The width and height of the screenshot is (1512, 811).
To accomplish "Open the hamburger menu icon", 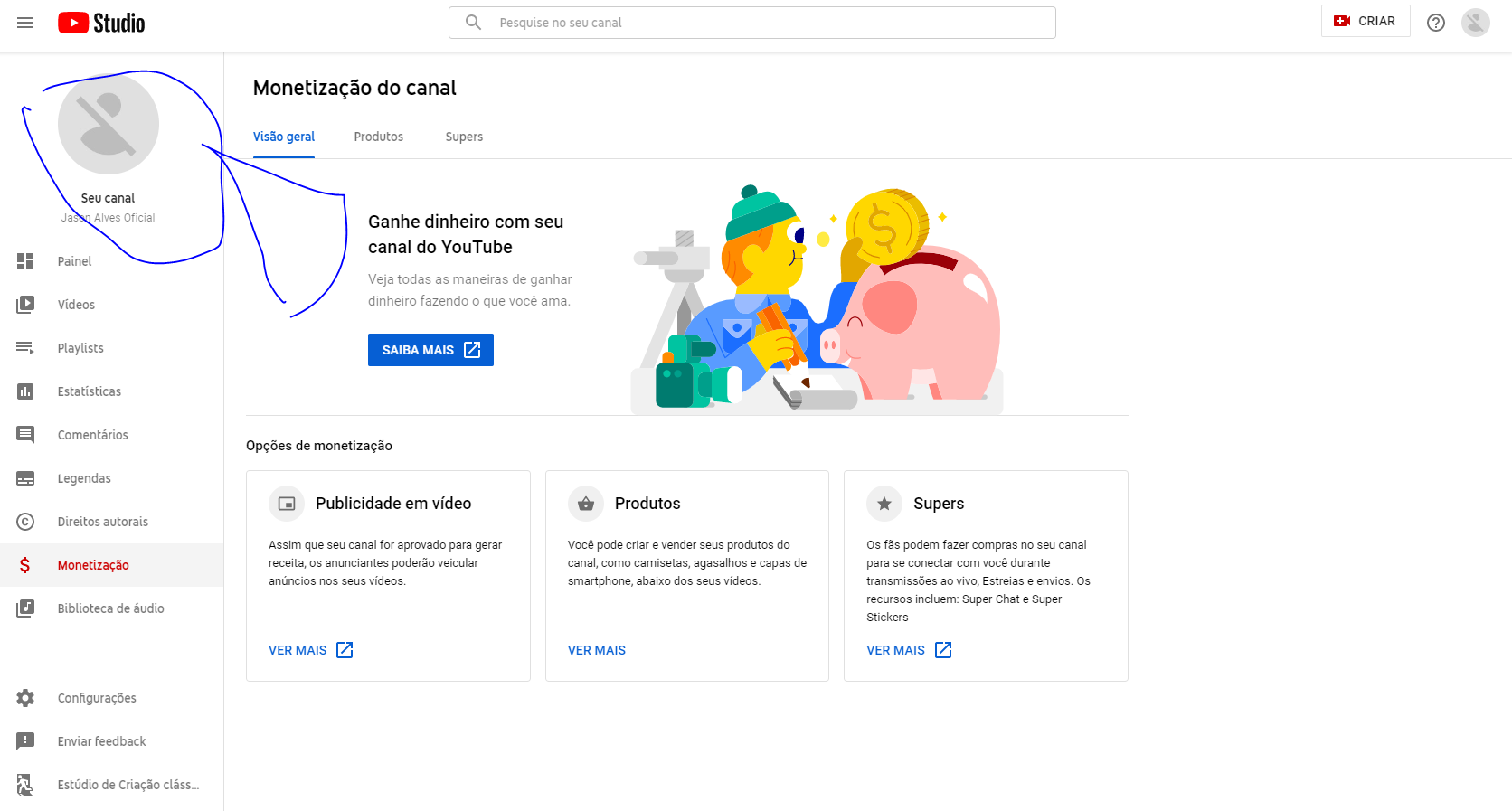I will pos(25,23).
